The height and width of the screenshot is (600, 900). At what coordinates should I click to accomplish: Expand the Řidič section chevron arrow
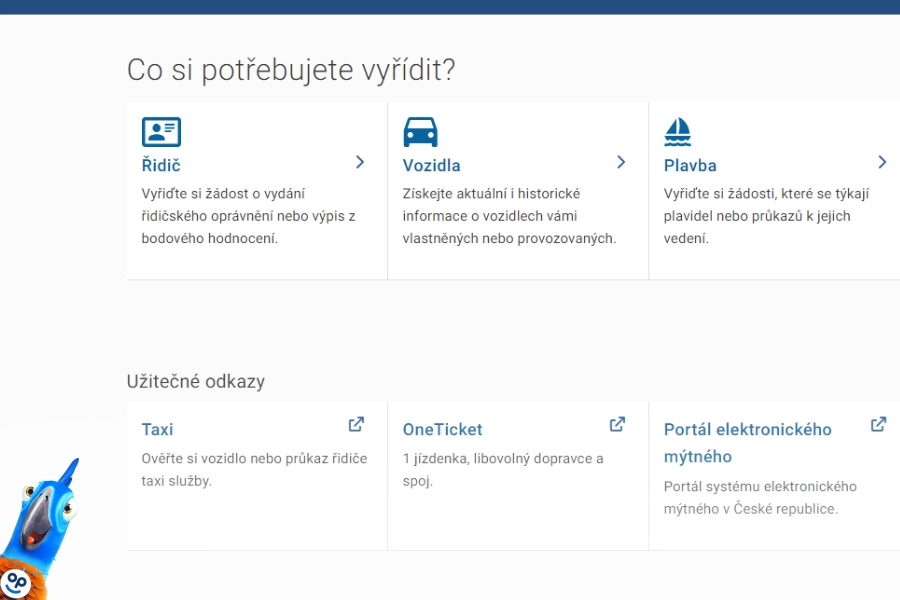[x=360, y=162]
